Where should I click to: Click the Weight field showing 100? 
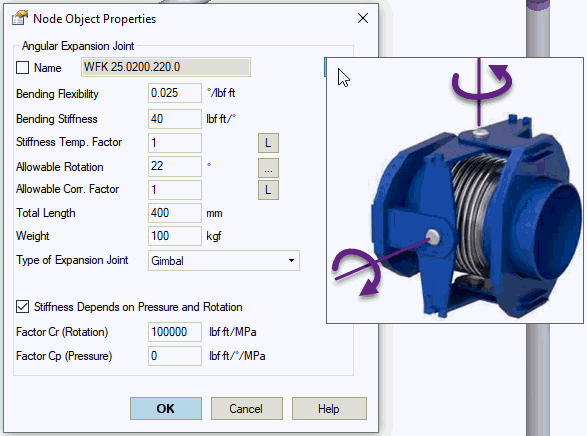pyautogui.click(x=175, y=236)
